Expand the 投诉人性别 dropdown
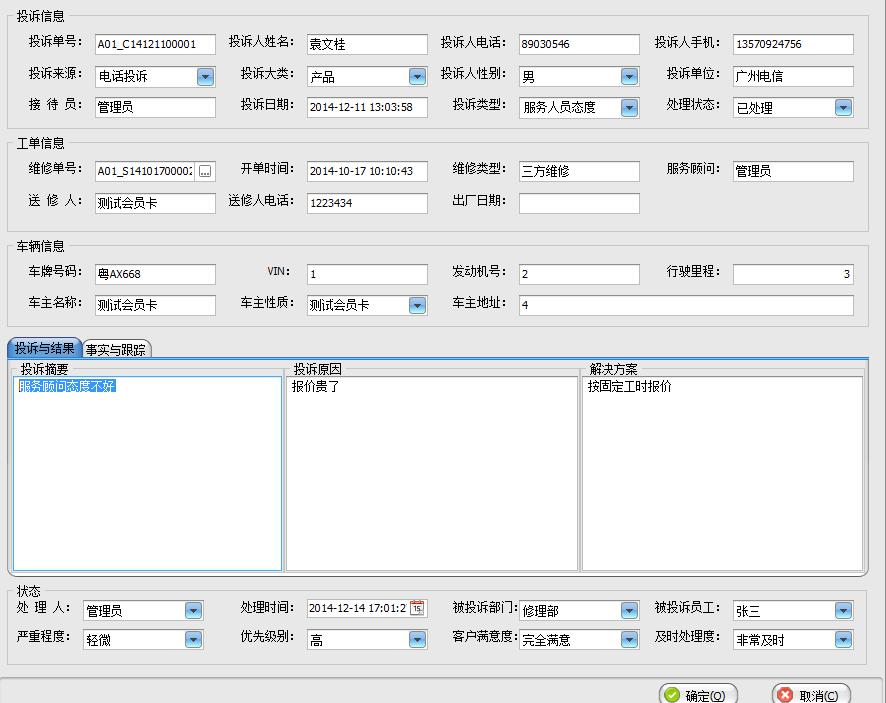The image size is (886, 703). point(629,76)
